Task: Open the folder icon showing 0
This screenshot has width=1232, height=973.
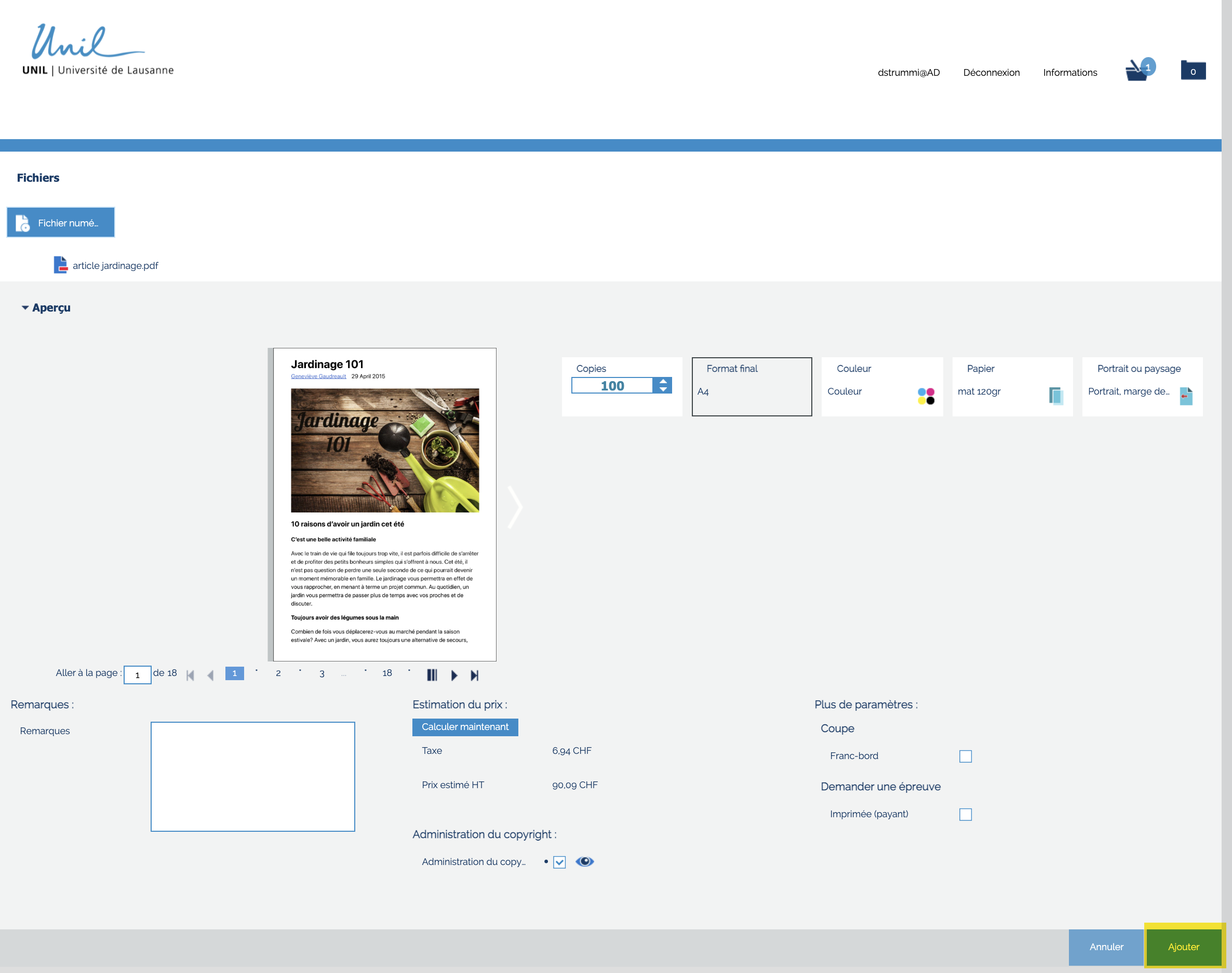Action: pyautogui.click(x=1193, y=71)
